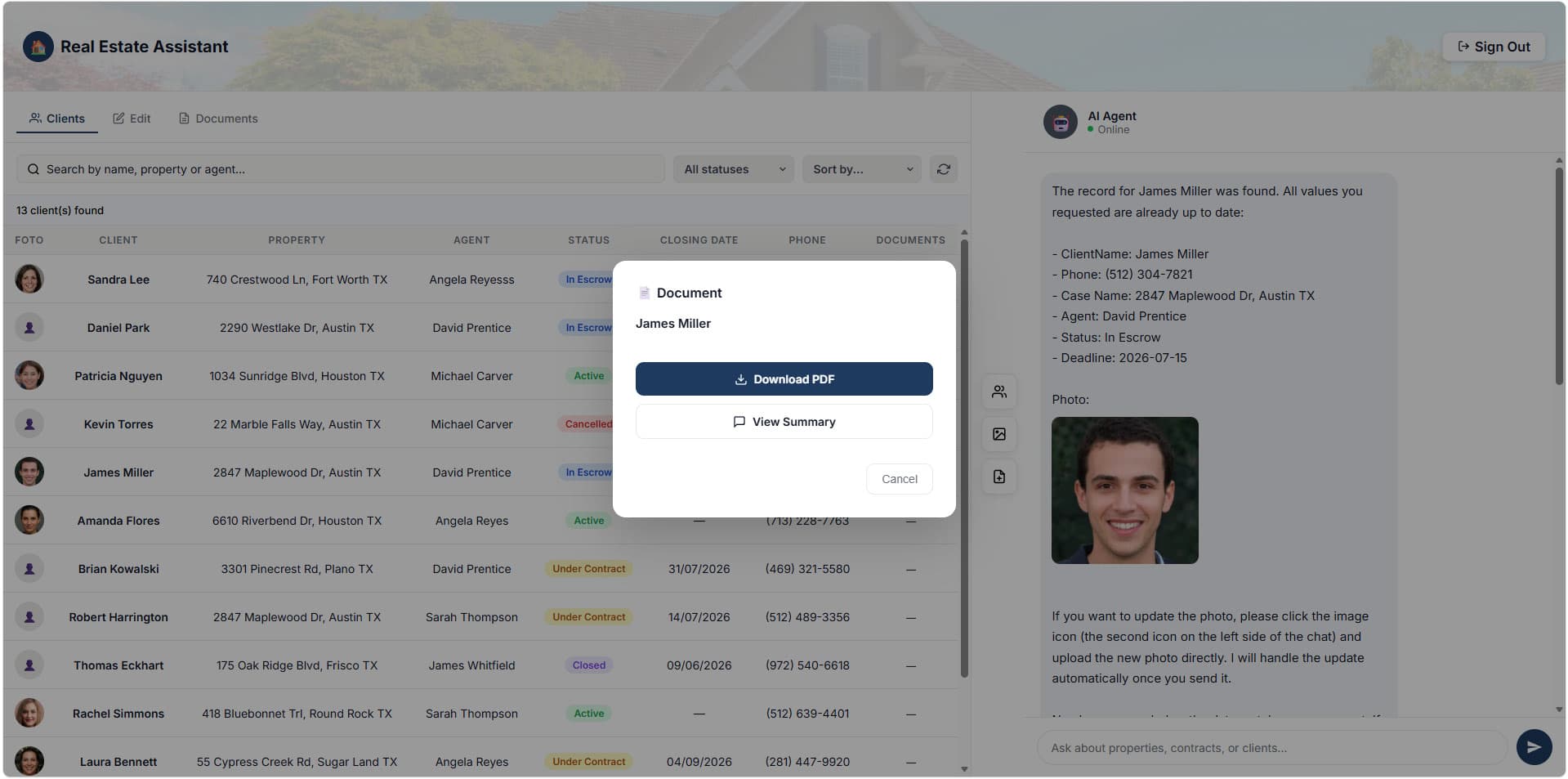
Task: Click the AI Agent robot avatar
Action: tap(1060, 123)
